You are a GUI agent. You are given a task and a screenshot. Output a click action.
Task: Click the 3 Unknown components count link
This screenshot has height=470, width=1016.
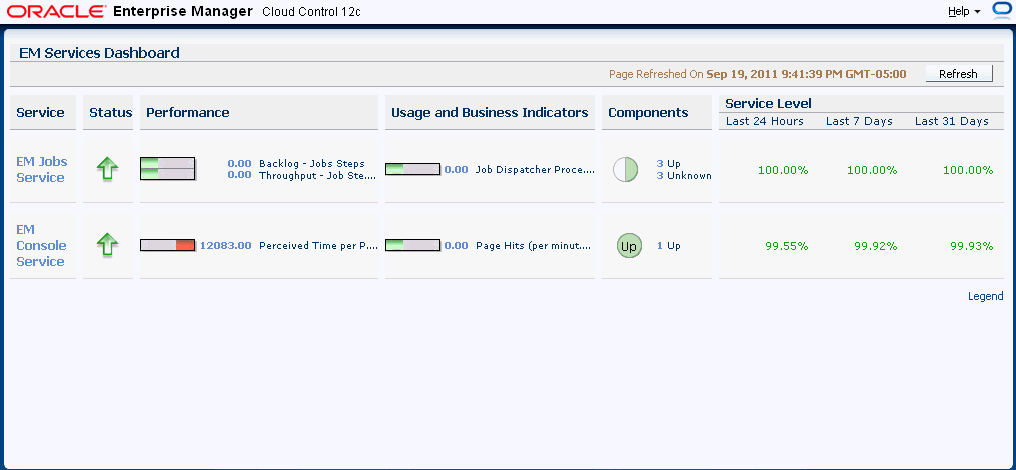684,175
